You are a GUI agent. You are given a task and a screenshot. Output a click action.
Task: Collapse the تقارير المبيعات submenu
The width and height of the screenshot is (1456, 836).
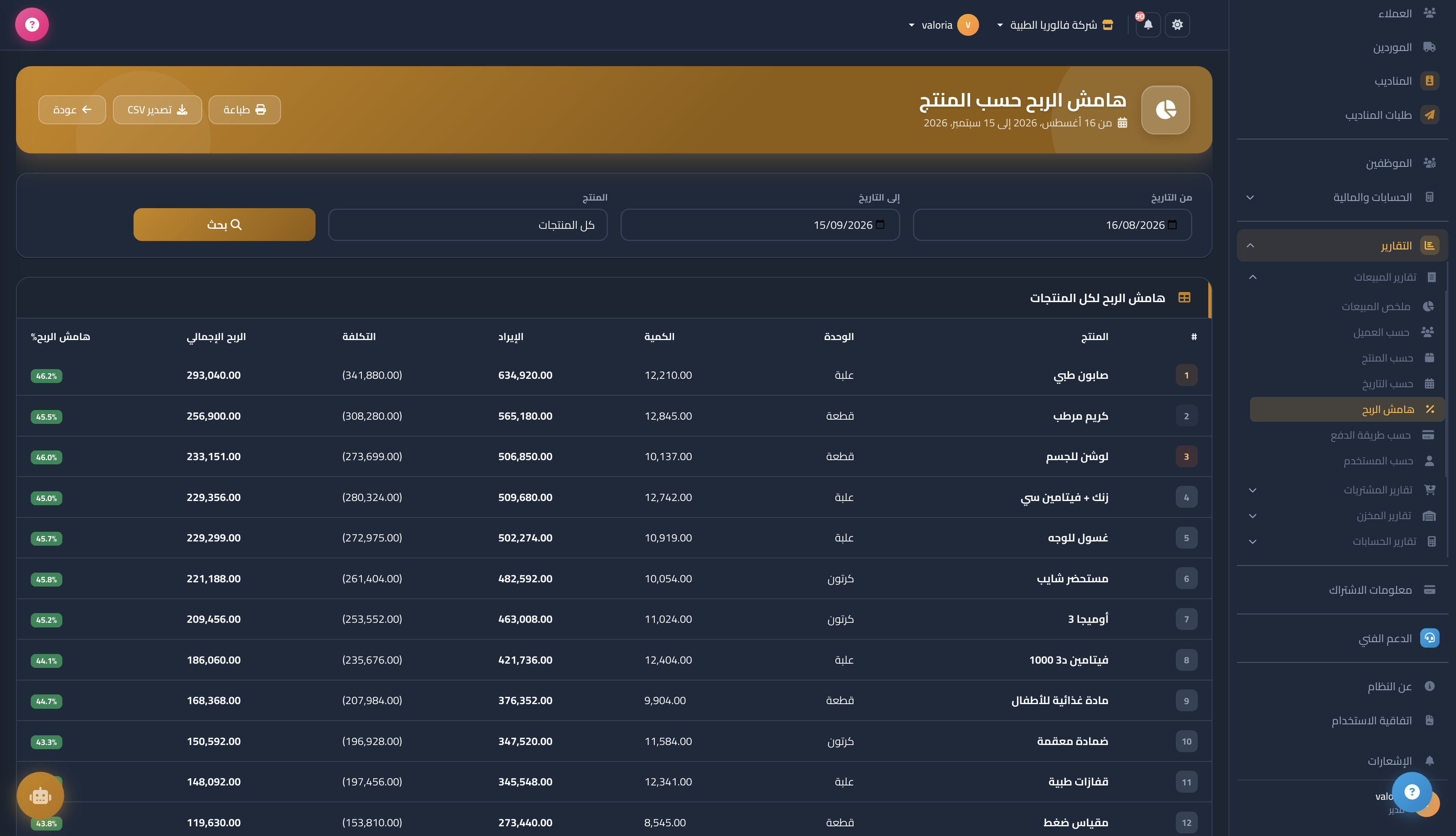click(x=1342, y=277)
